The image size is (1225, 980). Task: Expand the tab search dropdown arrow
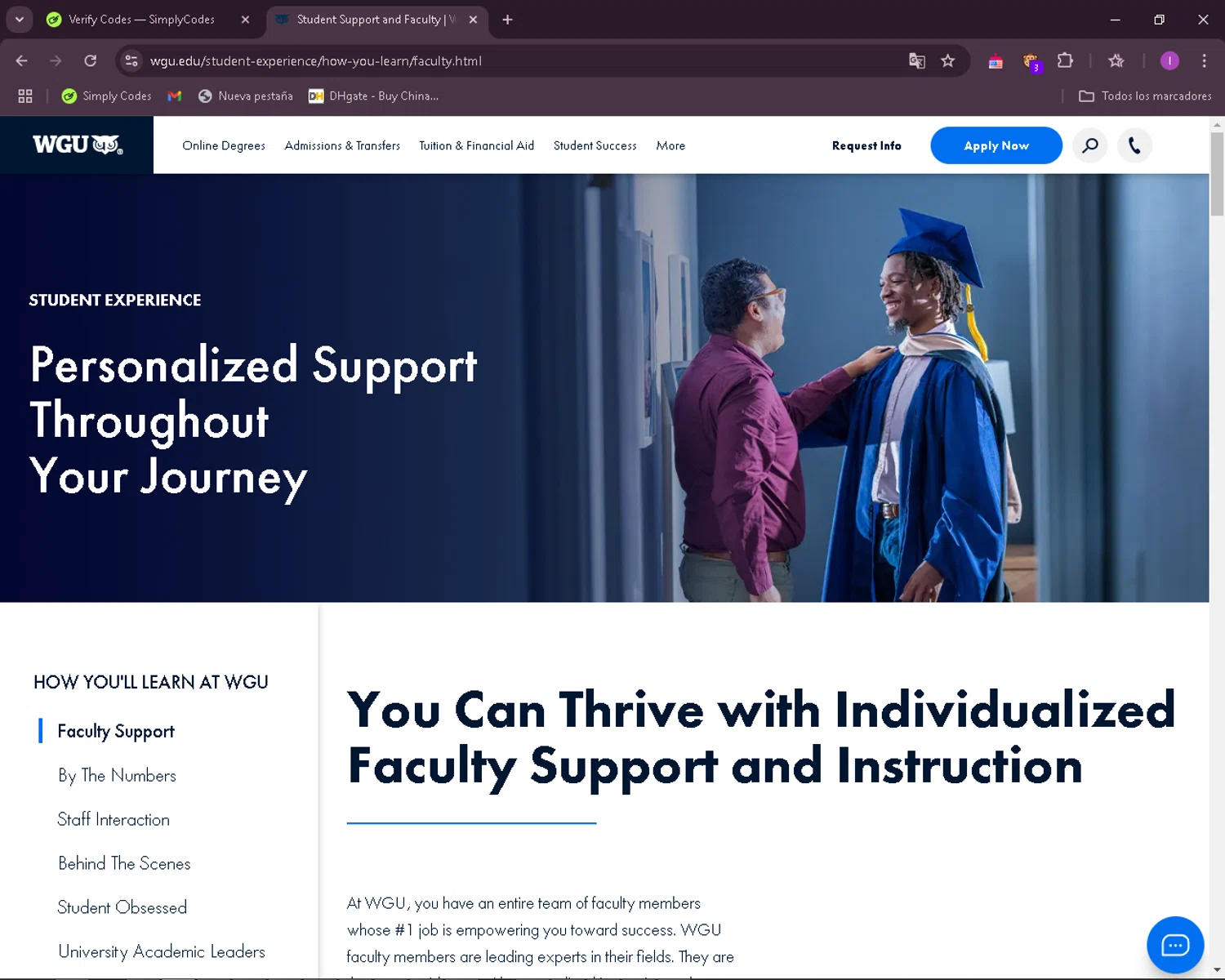(19, 20)
